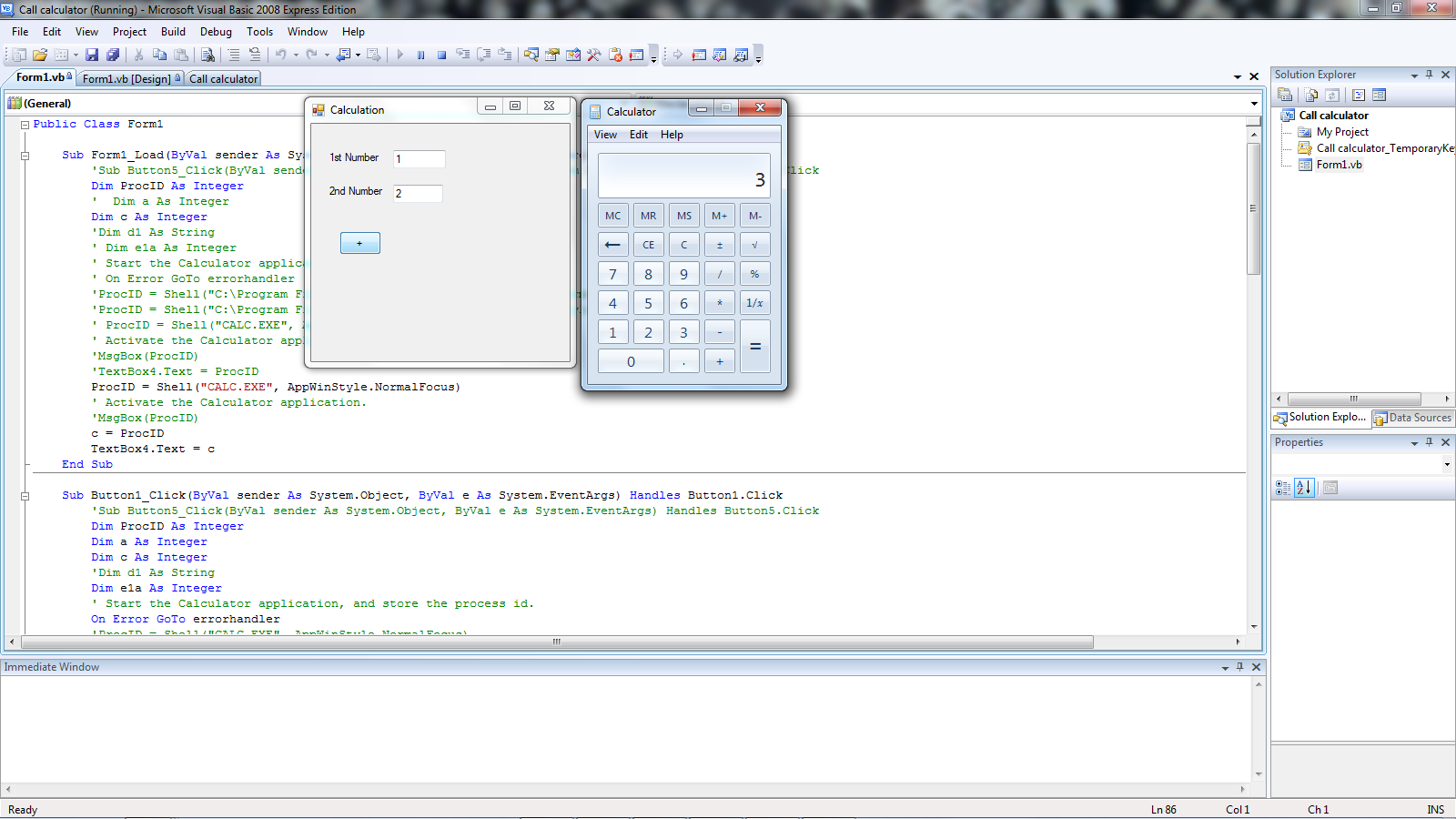Viewport: 1456px width, 819px height.
Task: Click the backspace arrow button in Calculator
Action: point(612,245)
